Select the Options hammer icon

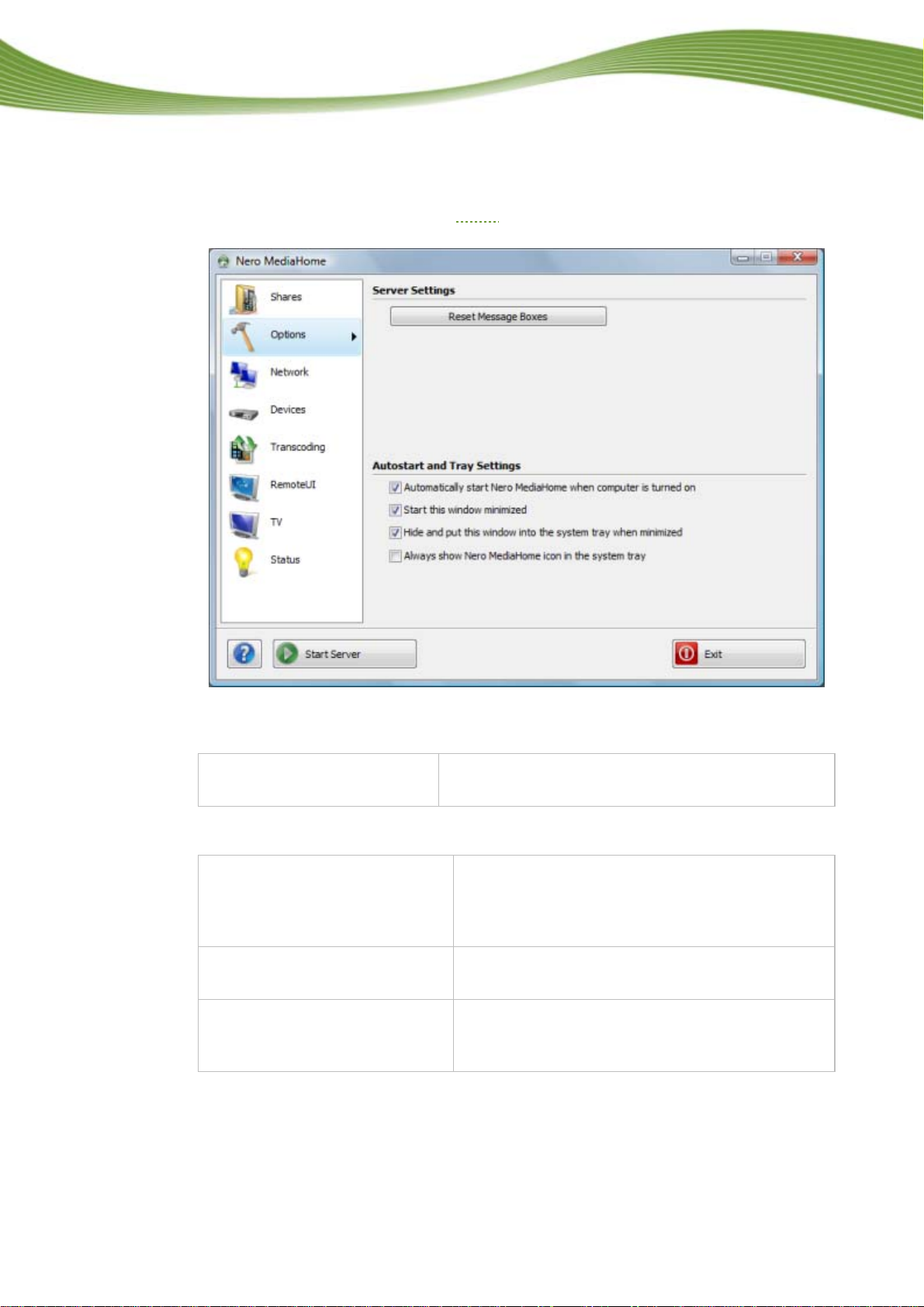click(244, 336)
